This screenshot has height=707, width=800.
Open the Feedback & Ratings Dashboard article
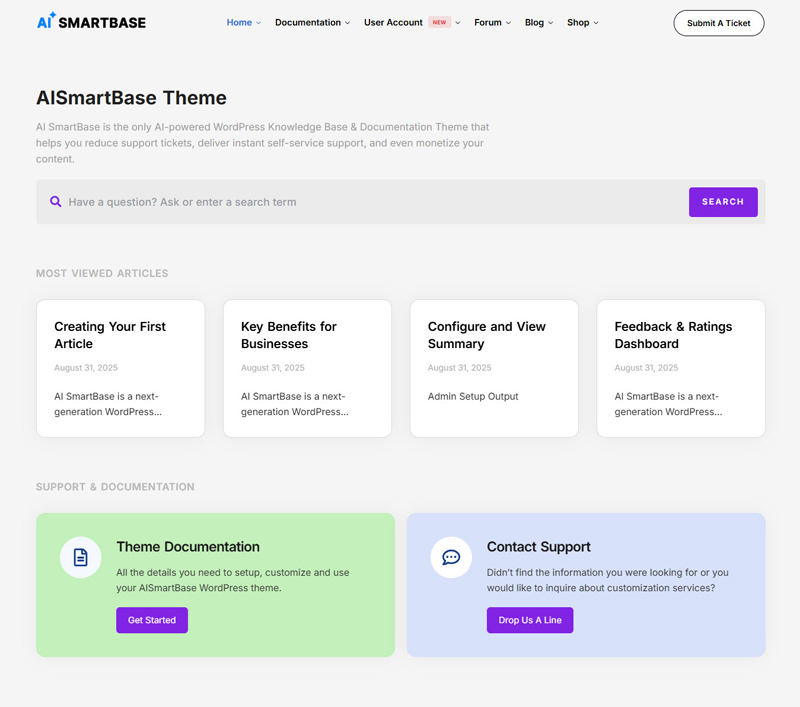point(673,335)
